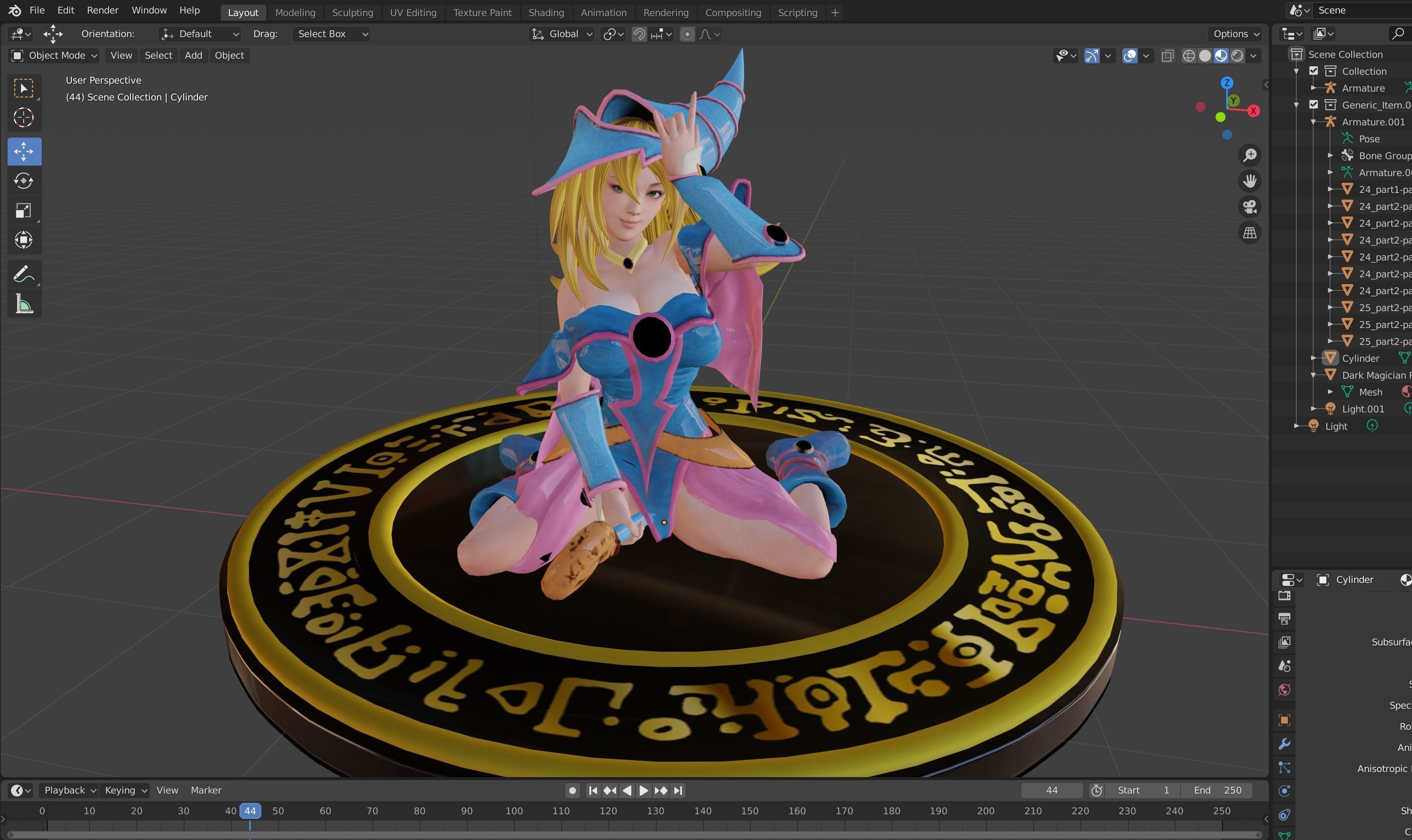Toggle X-ray mode
1412x840 pixels.
pos(1167,55)
